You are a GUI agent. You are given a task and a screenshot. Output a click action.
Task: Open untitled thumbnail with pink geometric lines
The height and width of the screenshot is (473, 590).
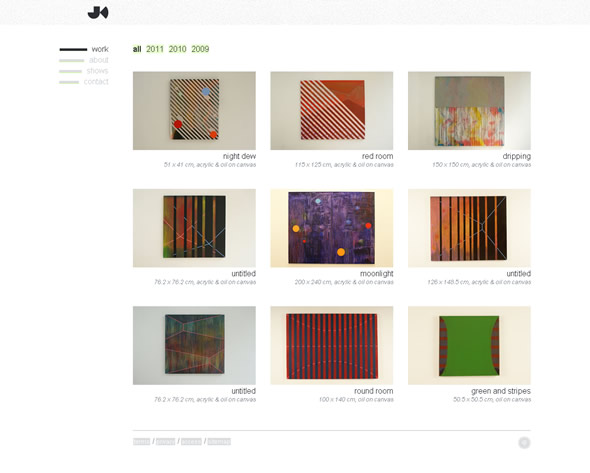(194, 345)
